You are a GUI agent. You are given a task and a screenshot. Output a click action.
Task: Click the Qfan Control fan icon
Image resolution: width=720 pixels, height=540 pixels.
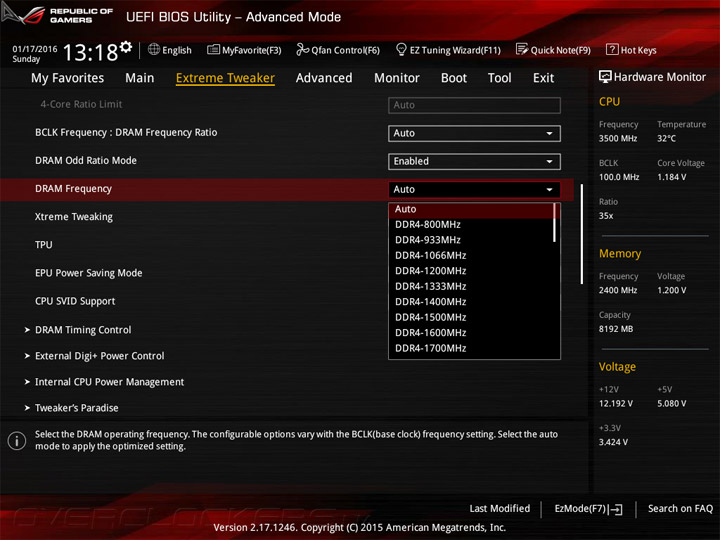(302, 49)
